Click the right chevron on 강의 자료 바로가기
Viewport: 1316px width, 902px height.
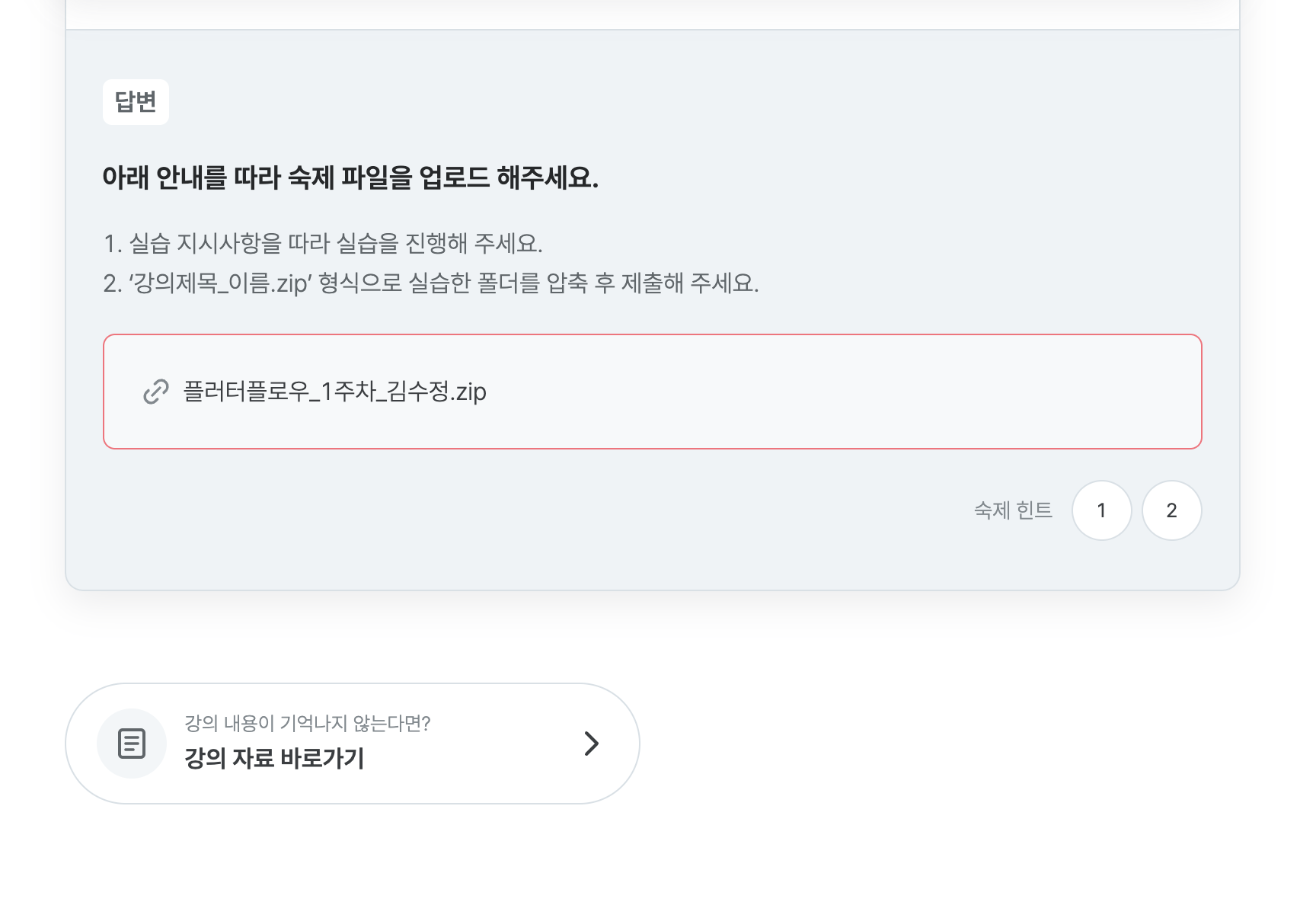tap(592, 744)
